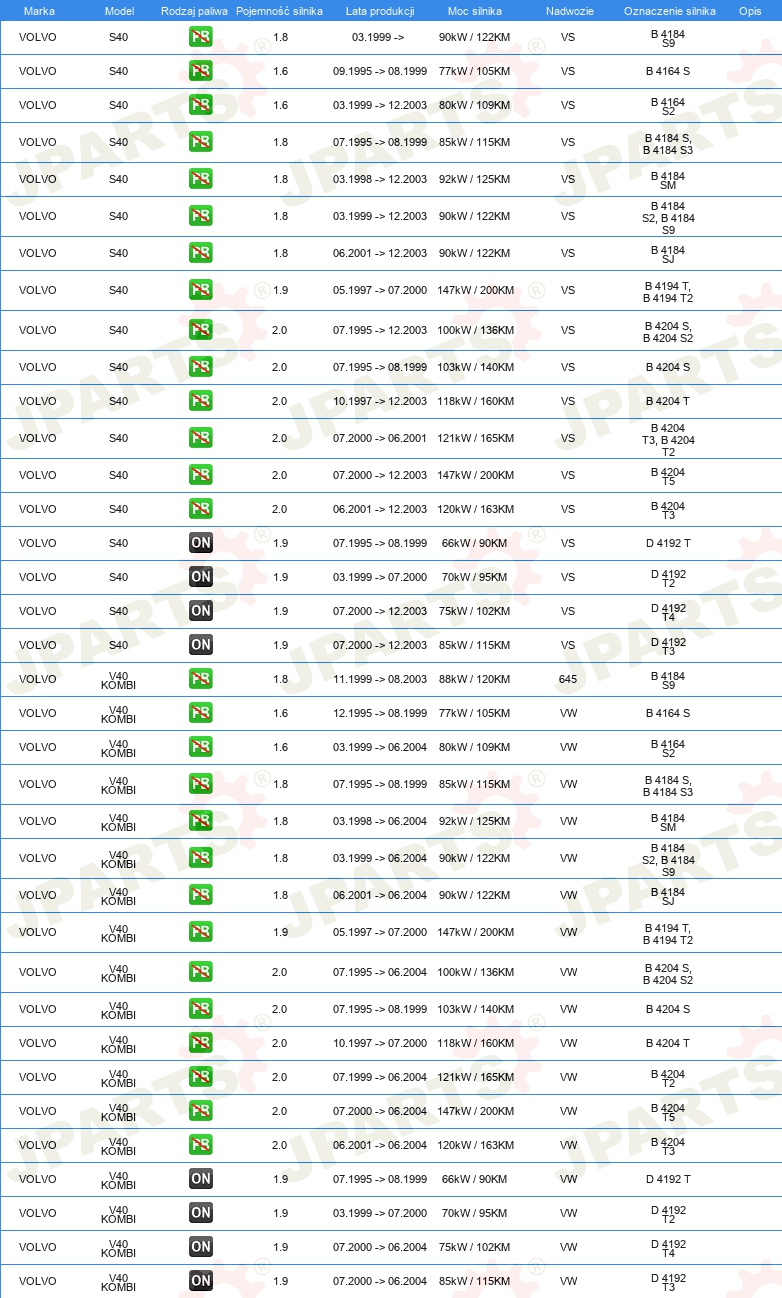
Task: Click diesel ON icon for S40 D 4192 T4
Action: point(201,611)
